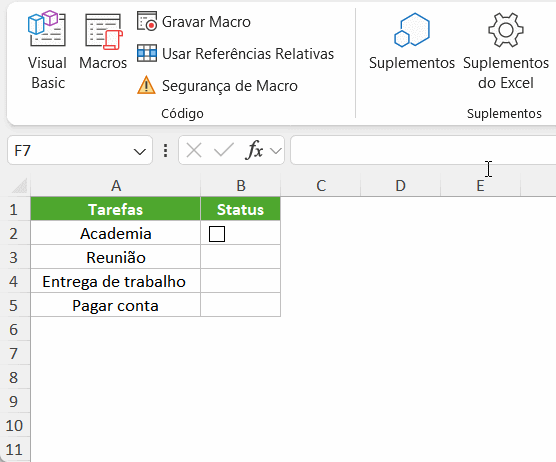Select row 10 header
This screenshot has width=556, height=462.
[15, 425]
